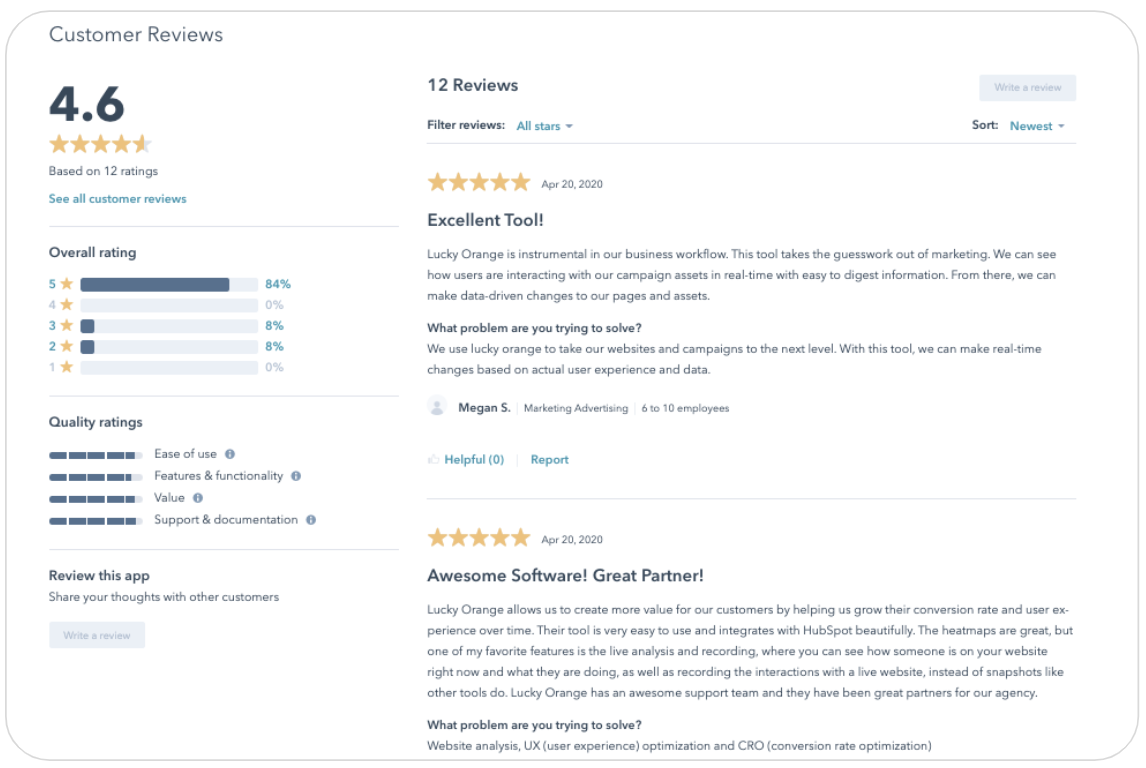The height and width of the screenshot is (768, 1146).
Task: Select the 3 star rating bar
Action: tap(169, 326)
